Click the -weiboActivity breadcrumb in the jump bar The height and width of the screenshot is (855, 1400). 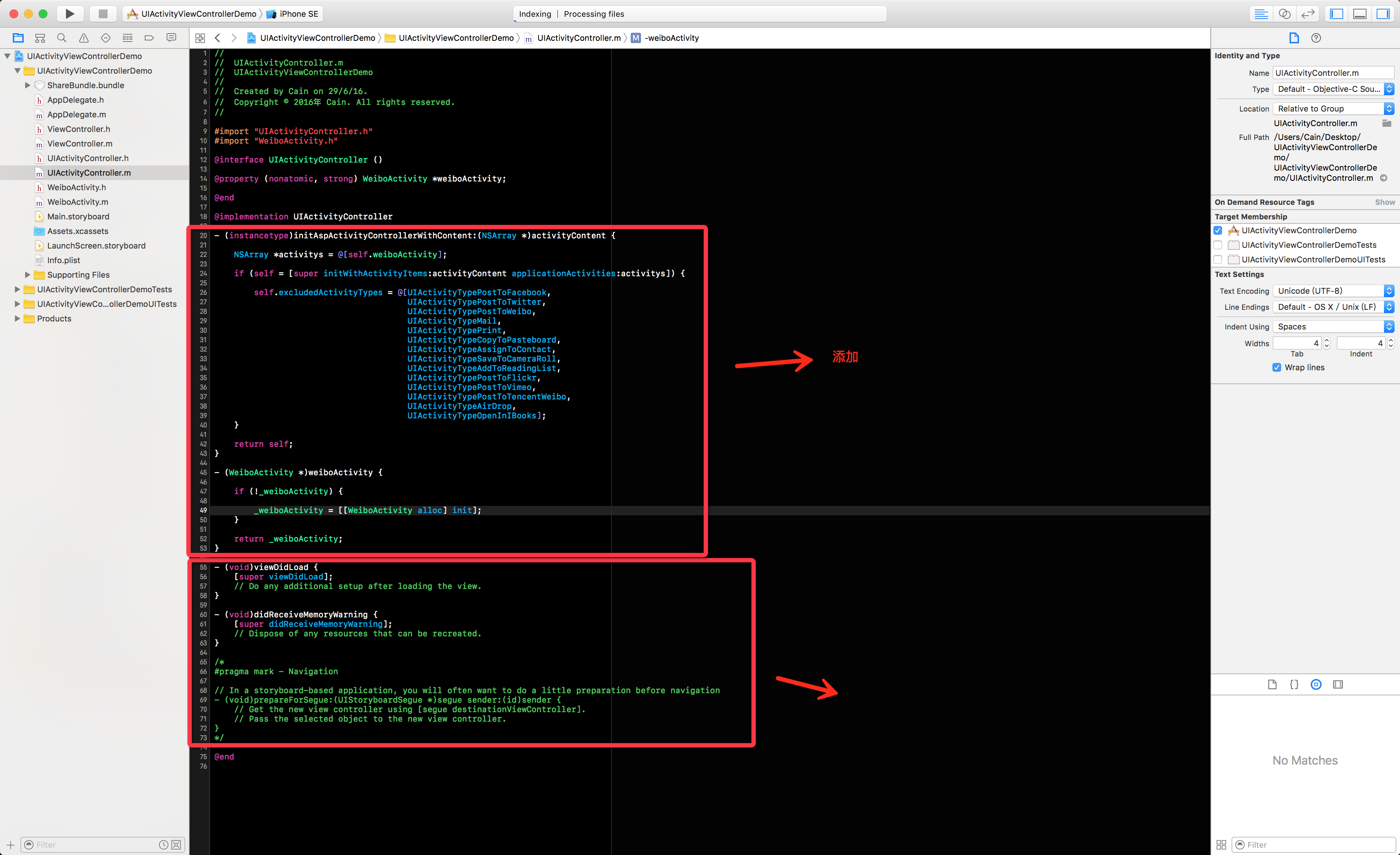[x=671, y=38]
